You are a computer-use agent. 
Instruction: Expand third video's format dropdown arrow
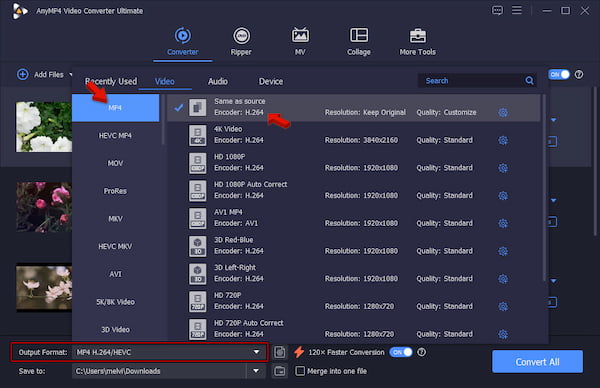(553, 281)
